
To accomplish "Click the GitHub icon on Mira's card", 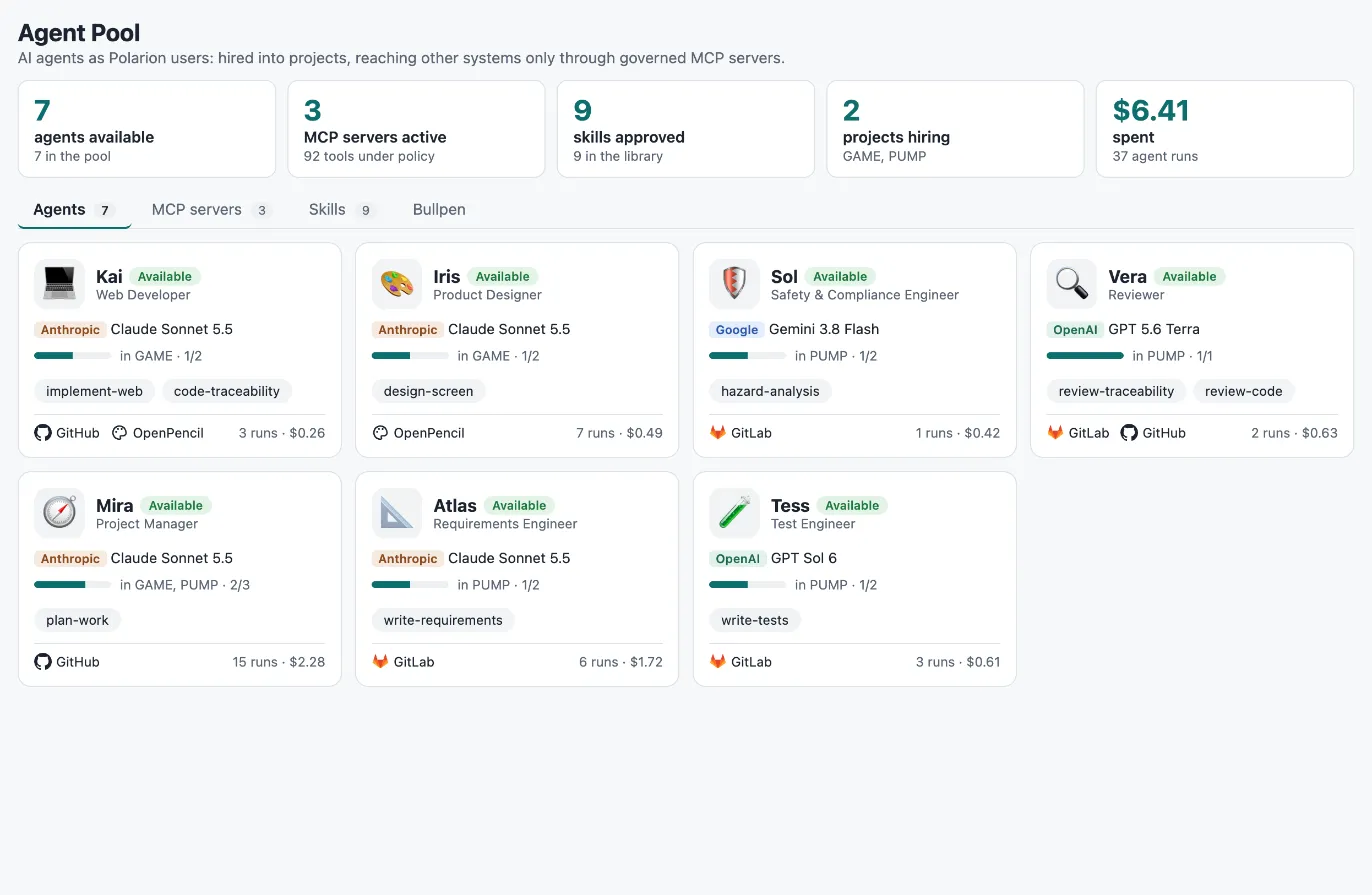I will (x=43, y=662).
